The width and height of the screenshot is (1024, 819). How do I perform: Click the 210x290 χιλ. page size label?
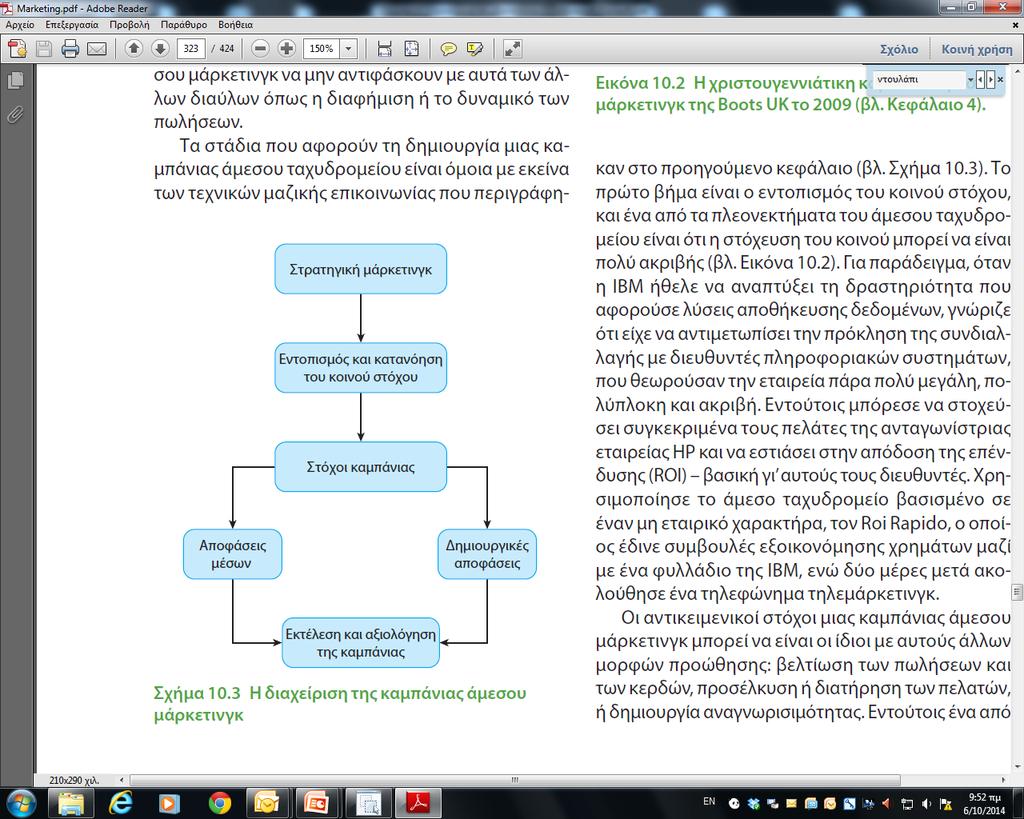click(74, 780)
